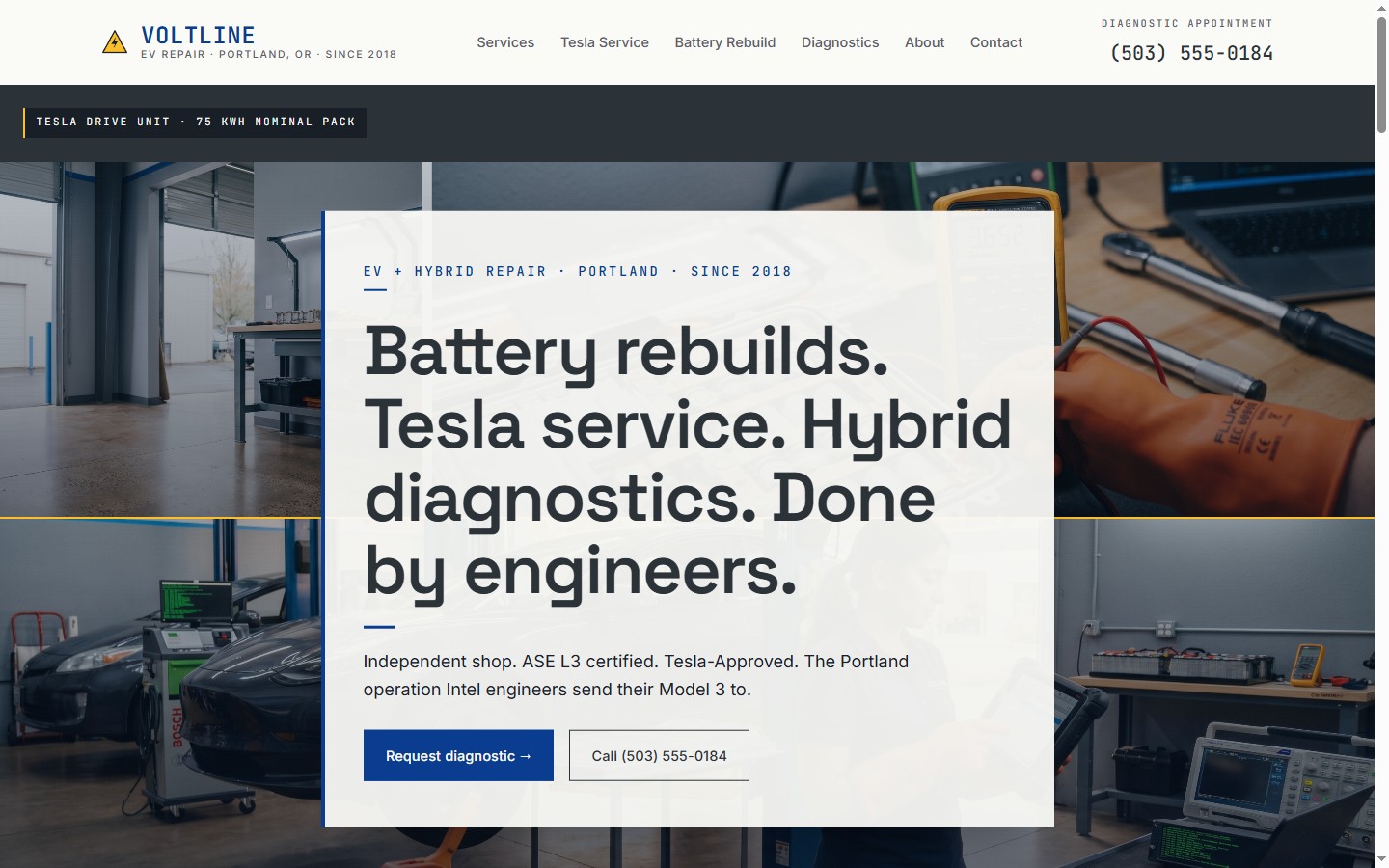Click the VOLTLINE brand name

pyautogui.click(x=198, y=36)
